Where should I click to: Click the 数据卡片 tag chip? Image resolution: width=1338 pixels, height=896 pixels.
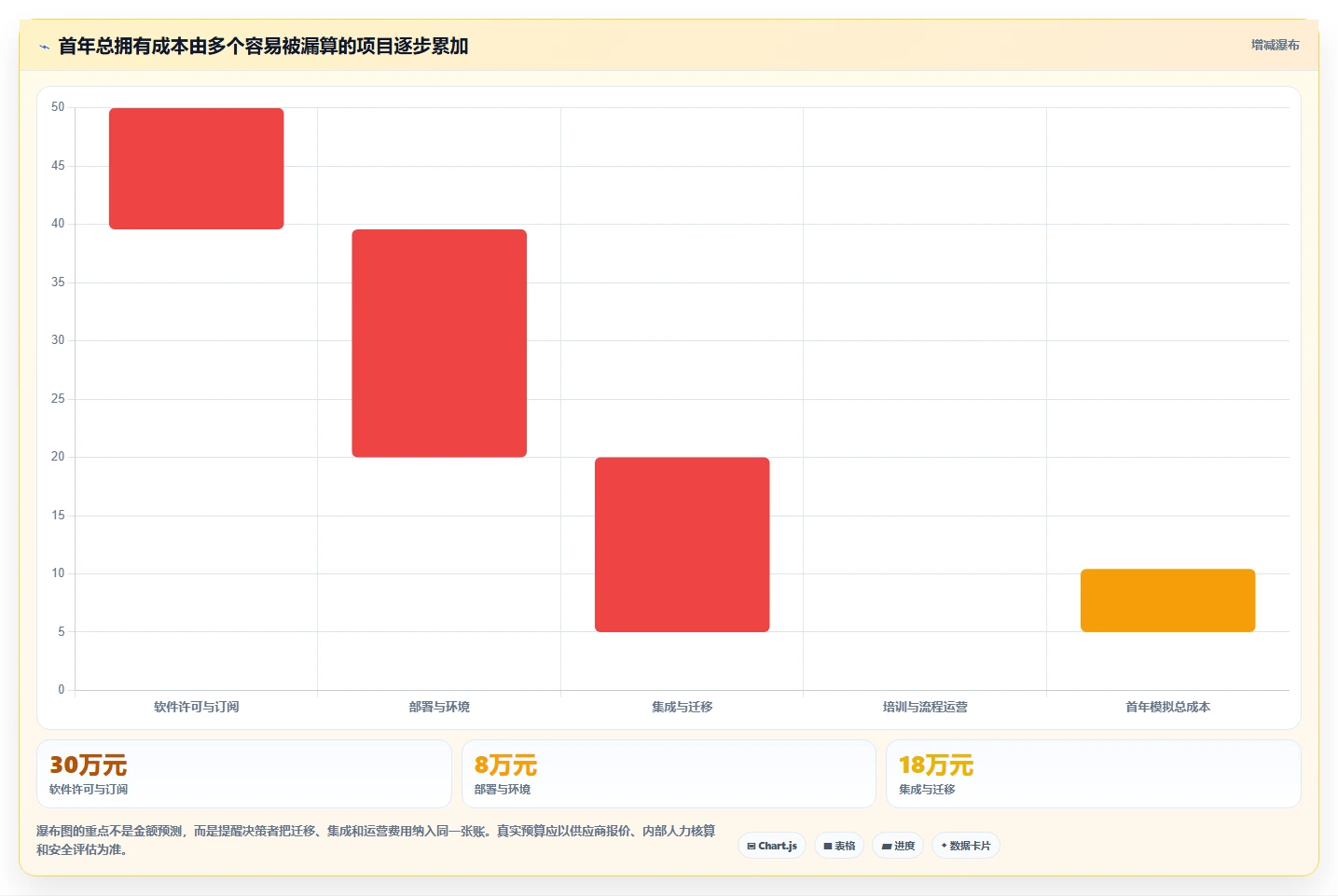pyautogui.click(x=966, y=846)
